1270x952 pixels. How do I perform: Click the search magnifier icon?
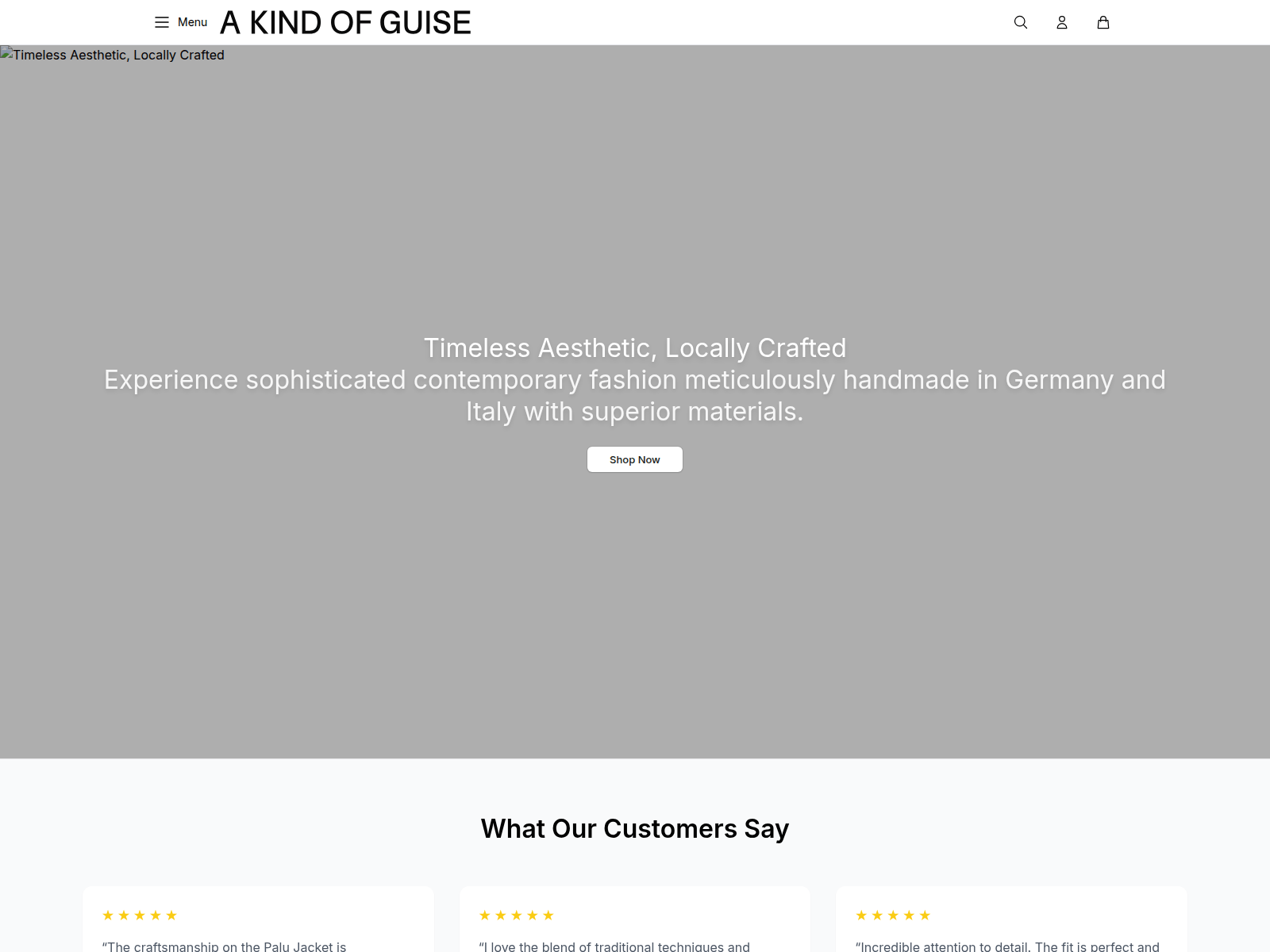1021,22
